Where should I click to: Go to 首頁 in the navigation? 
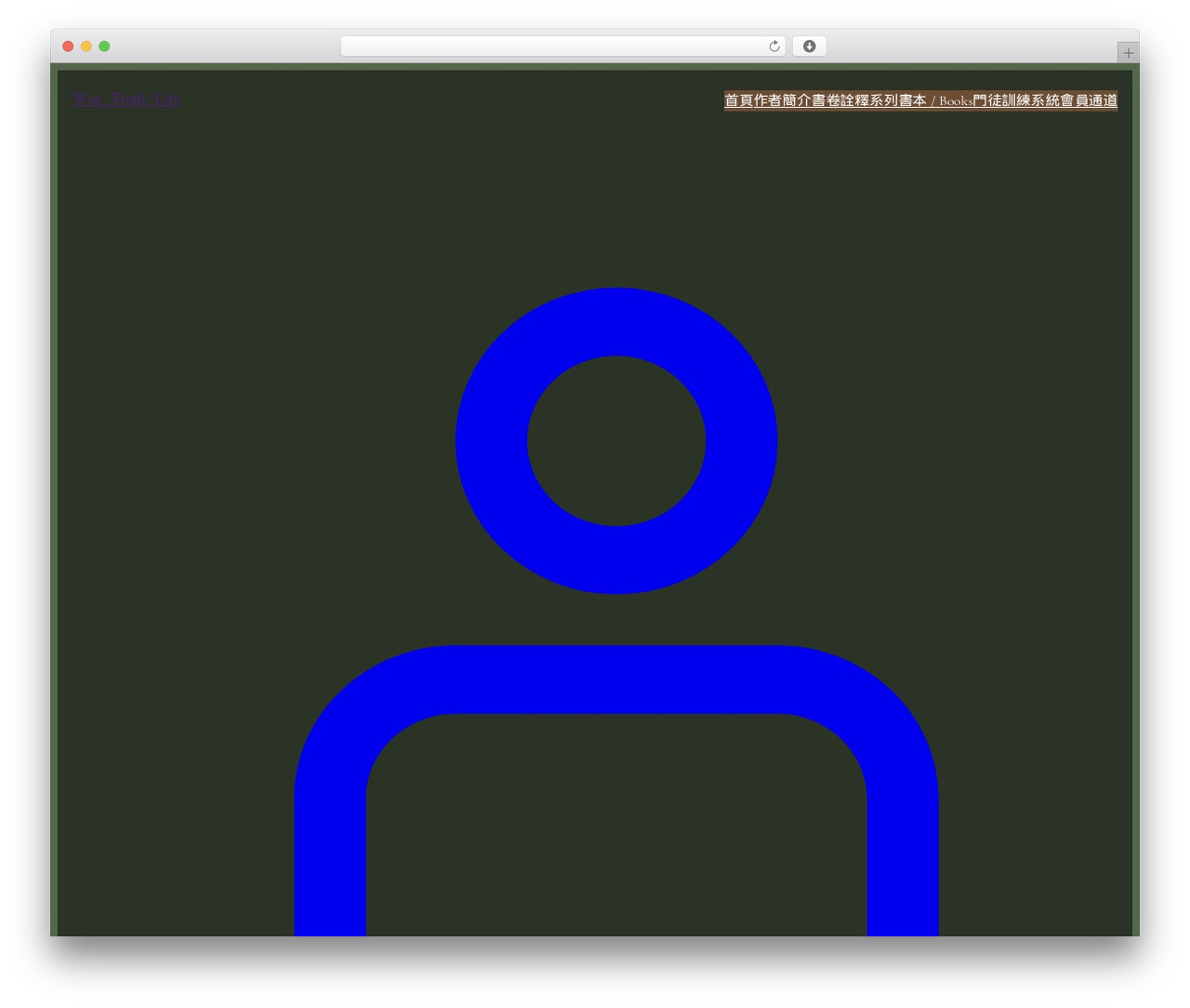tap(739, 100)
